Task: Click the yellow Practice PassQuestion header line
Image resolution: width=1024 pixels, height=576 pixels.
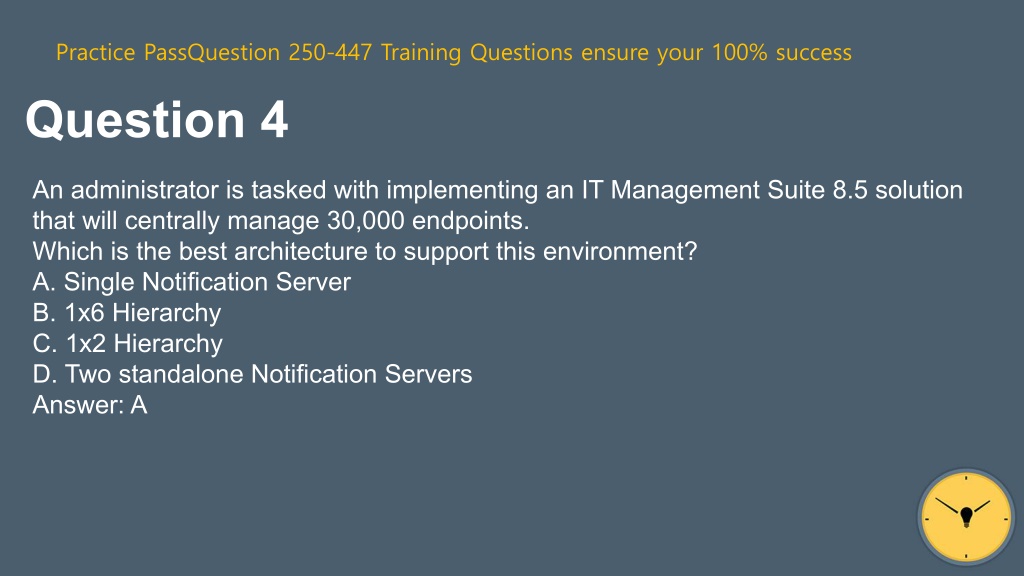Action: click(454, 52)
